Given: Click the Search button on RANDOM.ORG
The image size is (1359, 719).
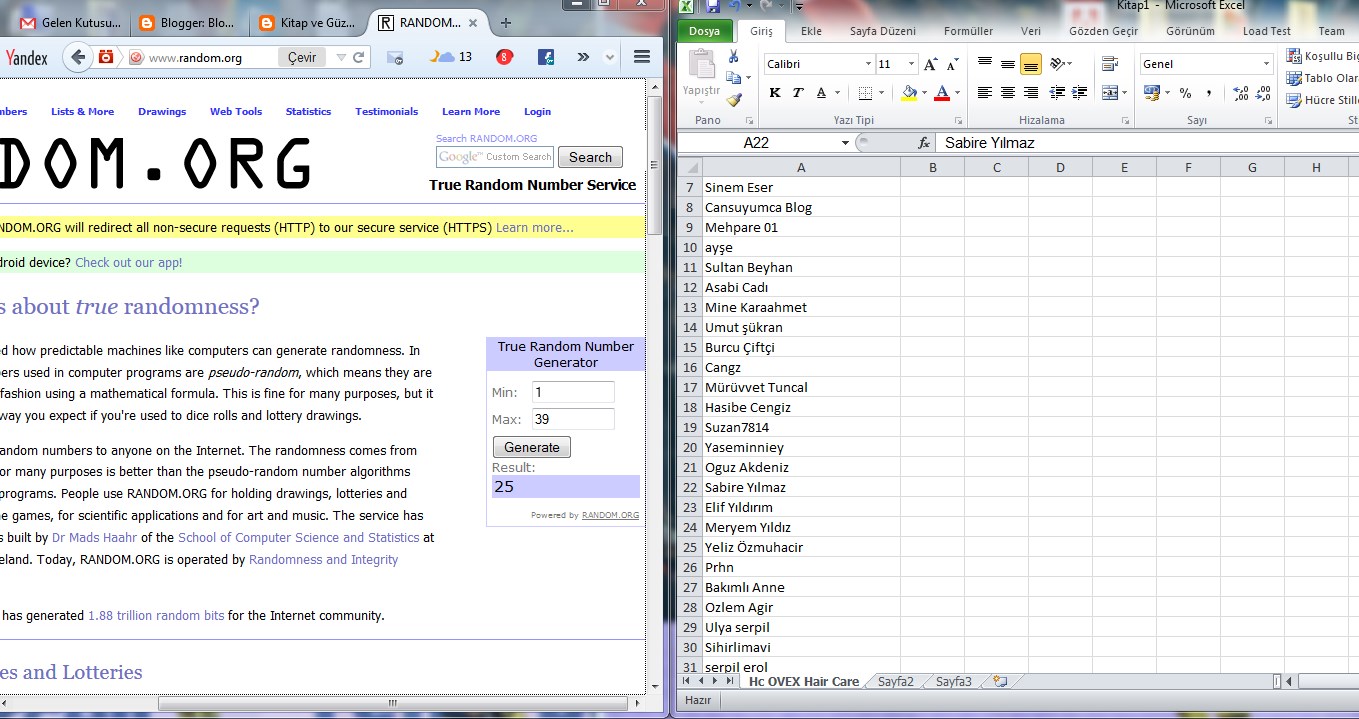Looking at the screenshot, I should coord(590,157).
